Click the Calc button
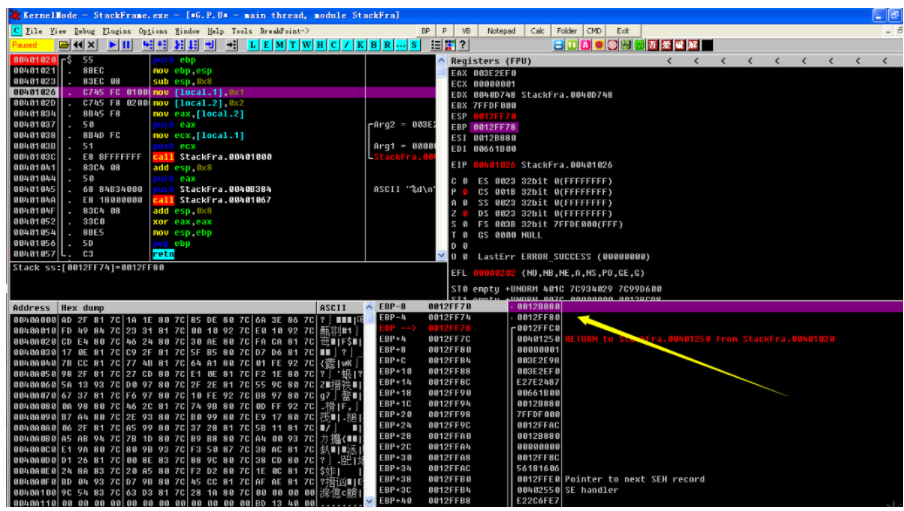 [x=537, y=31]
